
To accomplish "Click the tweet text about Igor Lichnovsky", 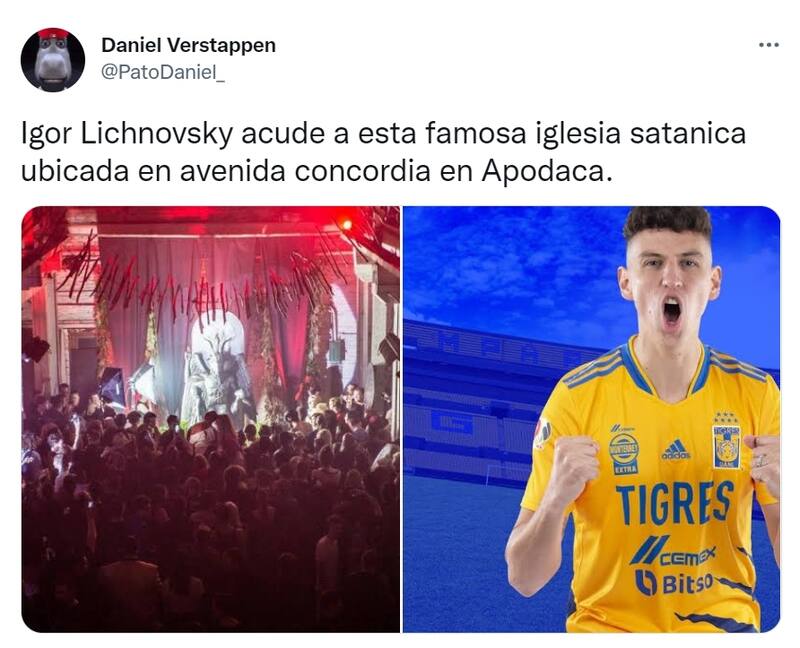I will (x=384, y=152).
